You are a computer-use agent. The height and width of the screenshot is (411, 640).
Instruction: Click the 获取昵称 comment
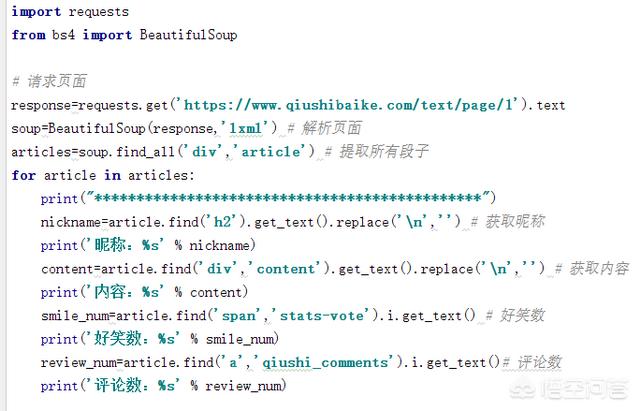(x=508, y=222)
